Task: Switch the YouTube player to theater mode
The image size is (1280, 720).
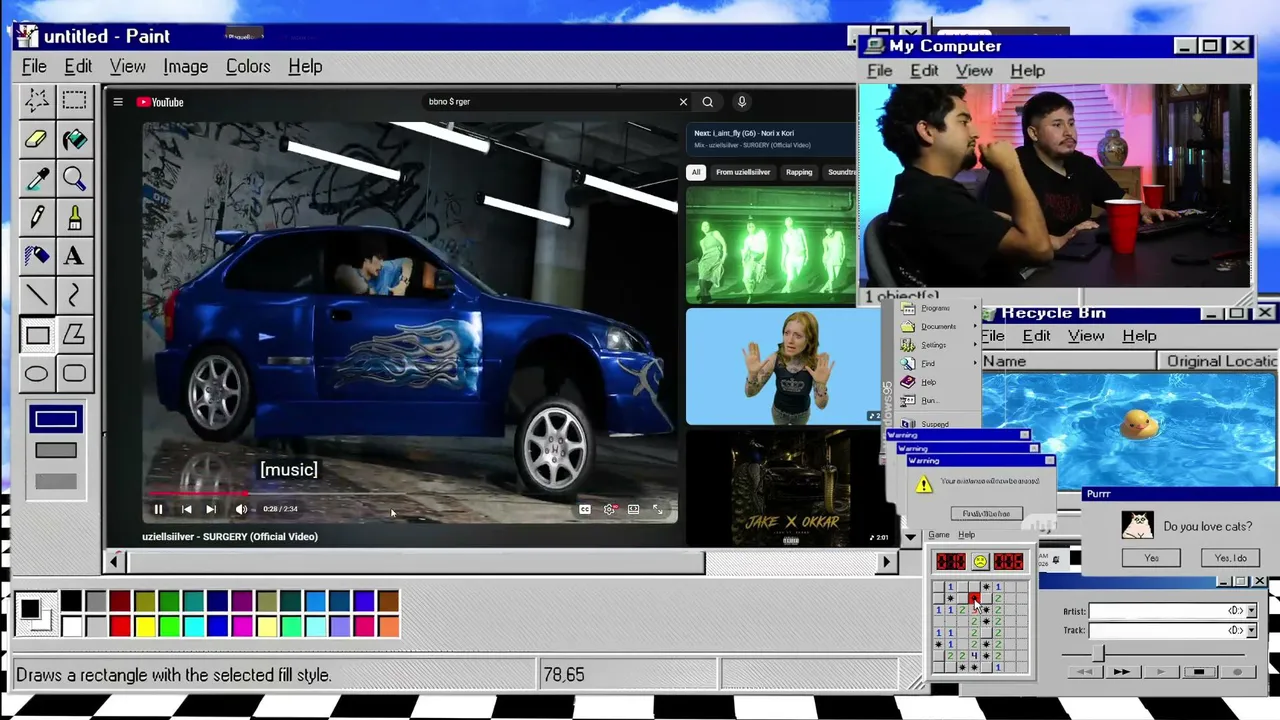Action: point(633,509)
